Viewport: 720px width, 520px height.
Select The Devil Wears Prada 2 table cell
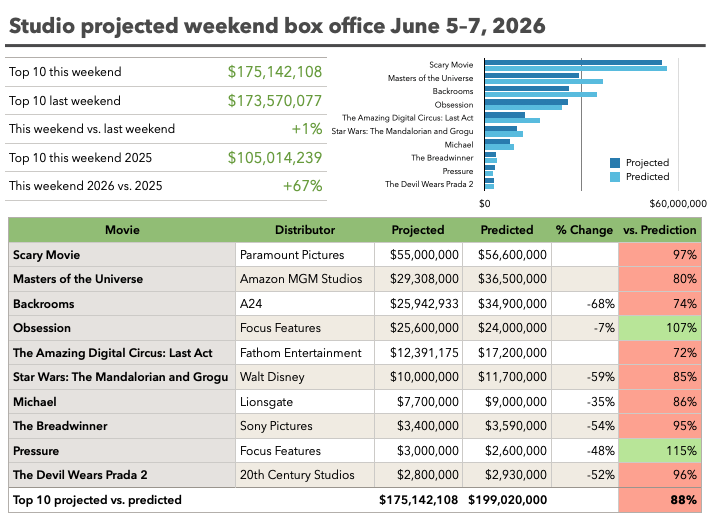coord(122,475)
